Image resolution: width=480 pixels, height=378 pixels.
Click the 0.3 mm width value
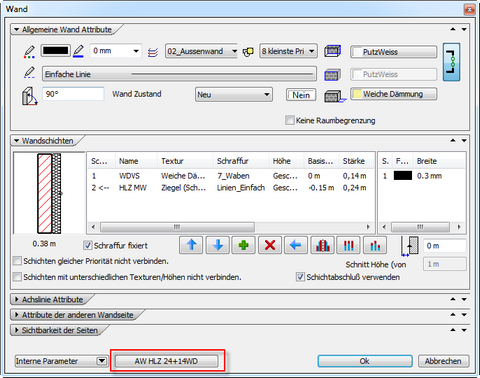(429, 176)
